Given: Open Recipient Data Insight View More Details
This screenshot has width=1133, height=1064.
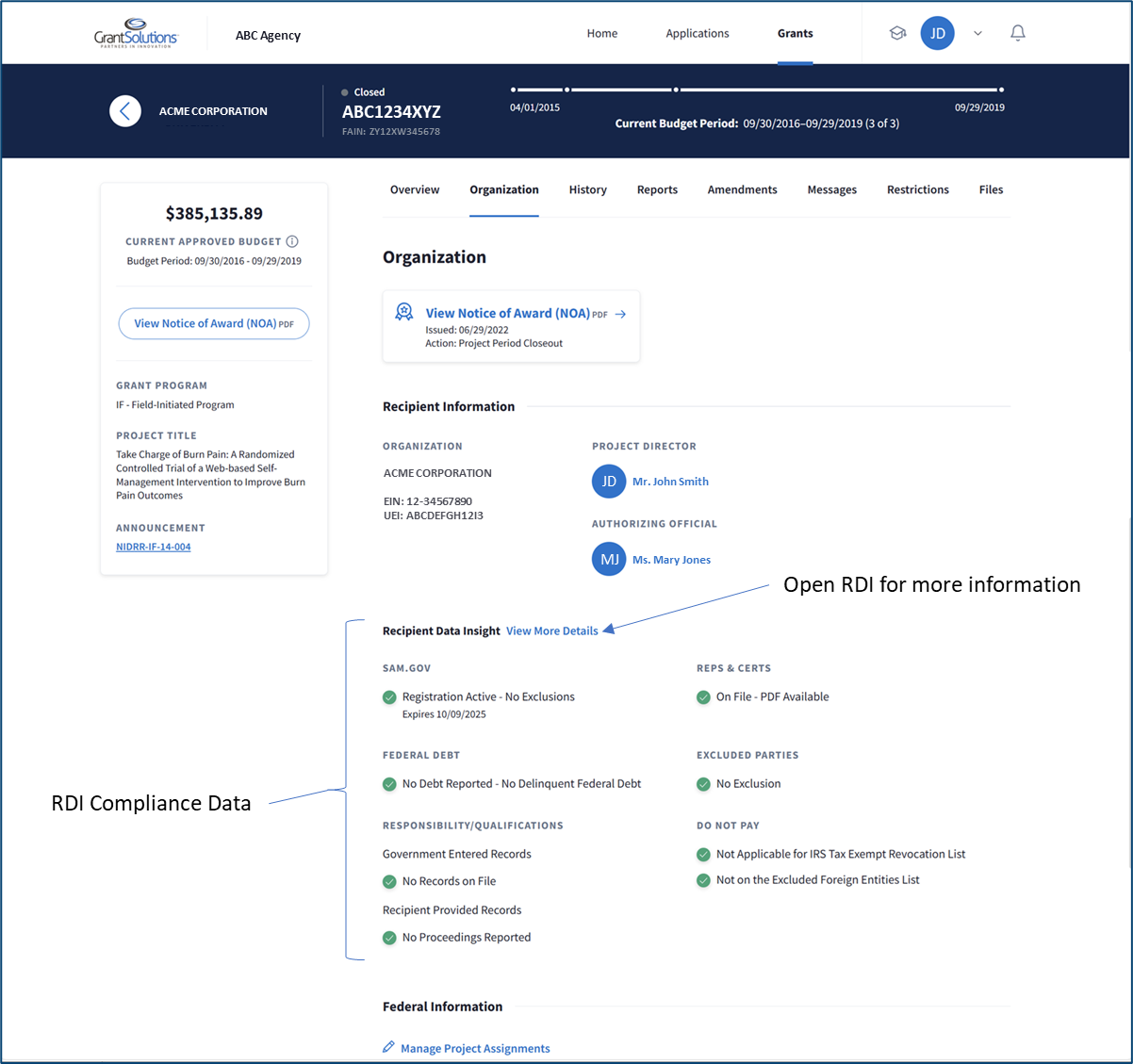Looking at the screenshot, I should pos(551,630).
